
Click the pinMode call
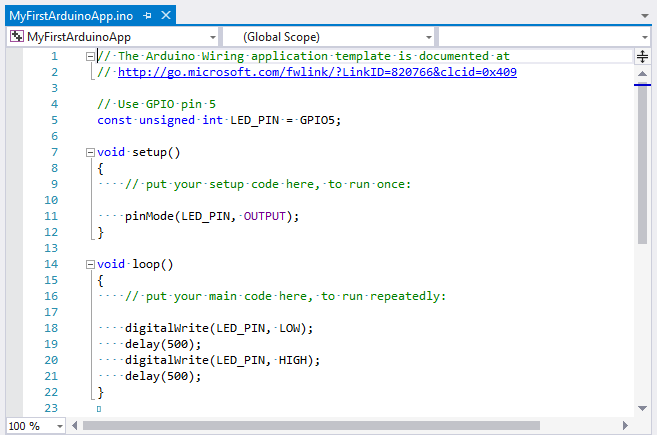pos(212,216)
